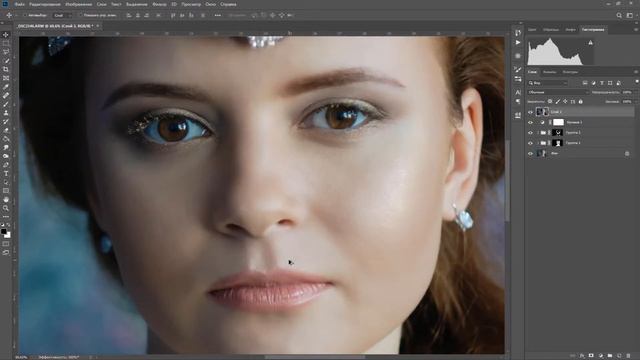
Task: Click the delete layer trash icon
Action: (629, 356)
